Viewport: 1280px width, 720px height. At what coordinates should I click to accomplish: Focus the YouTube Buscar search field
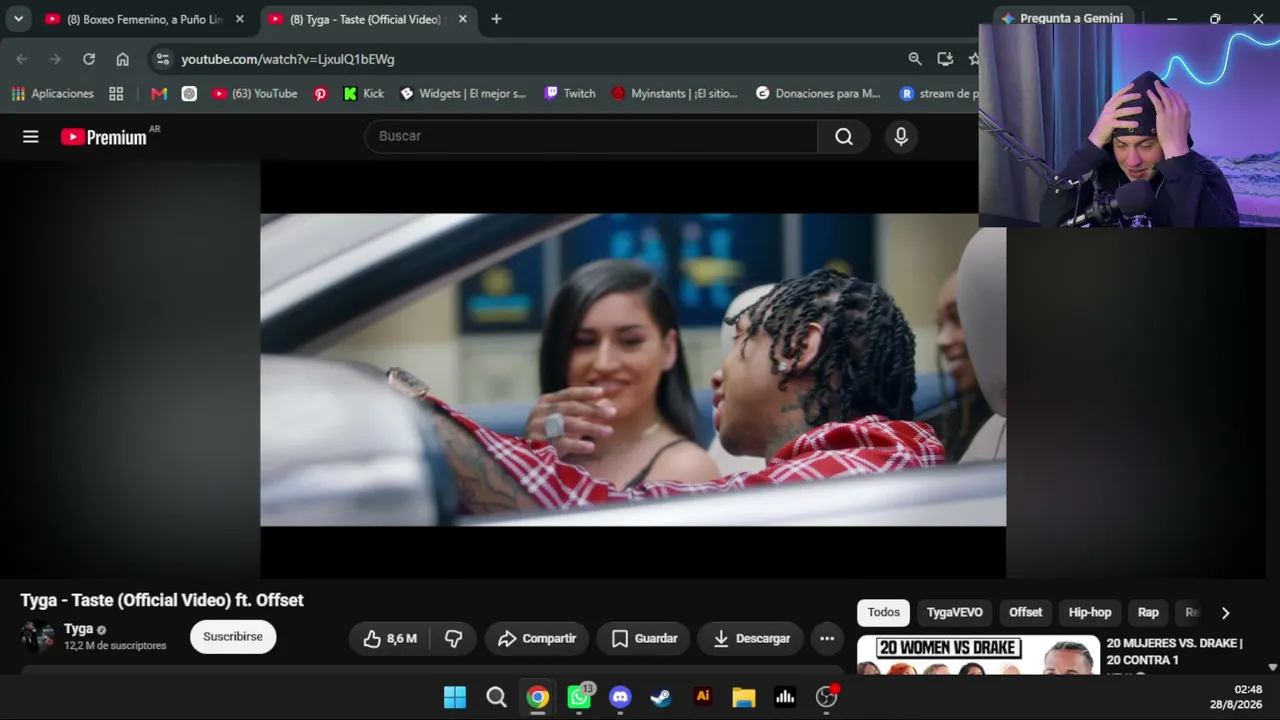[591, 137]
